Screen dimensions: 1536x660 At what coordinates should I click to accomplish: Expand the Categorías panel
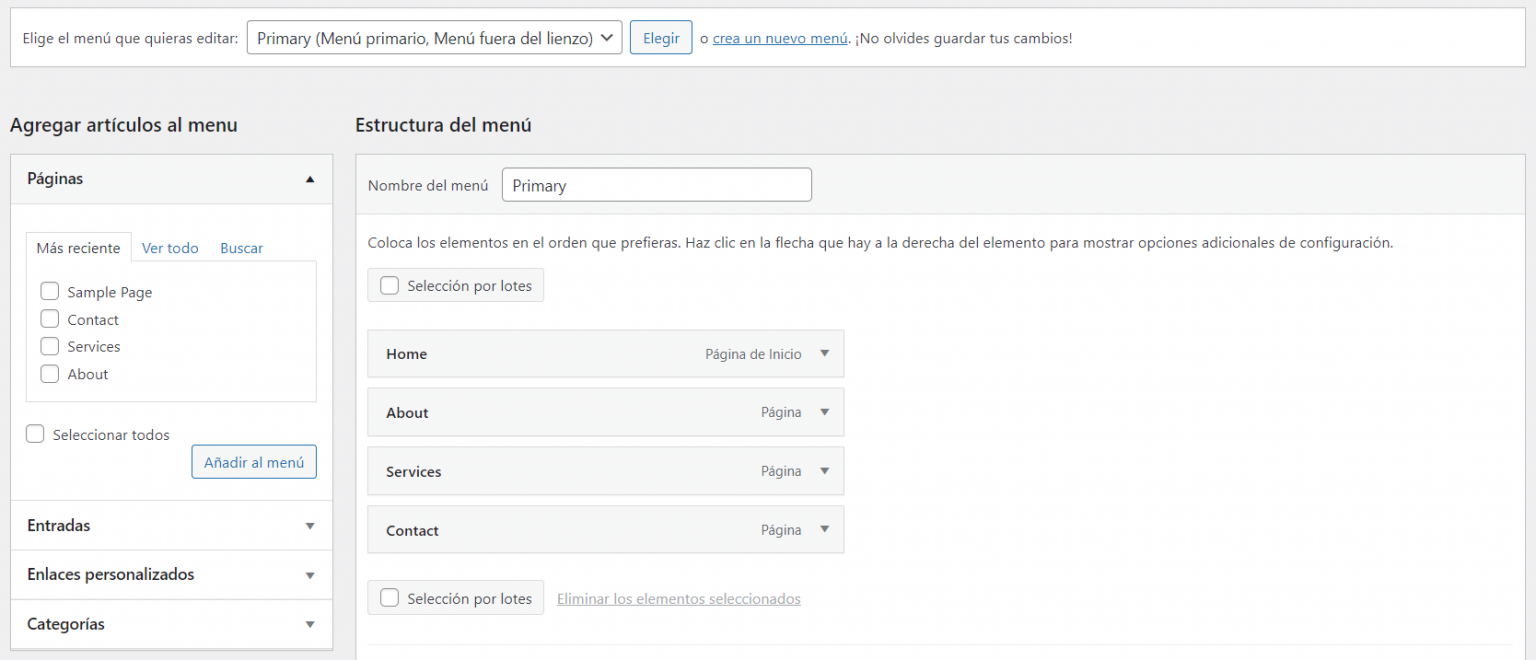[x=310, y=623]
